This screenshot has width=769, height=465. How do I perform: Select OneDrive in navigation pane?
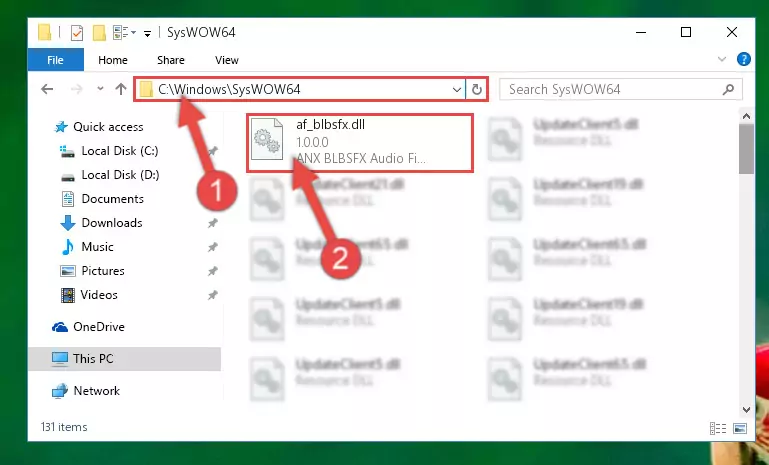(x=99, y=327)
